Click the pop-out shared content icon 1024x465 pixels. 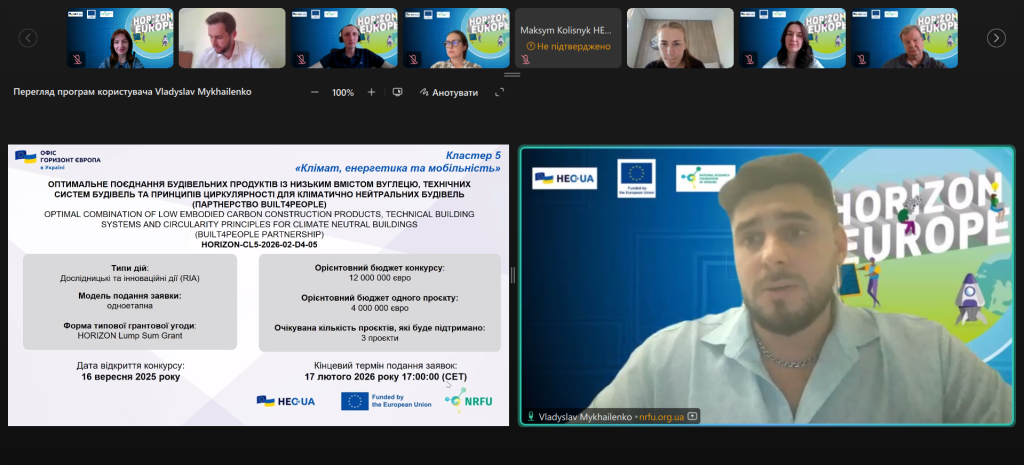coord(397,92)
